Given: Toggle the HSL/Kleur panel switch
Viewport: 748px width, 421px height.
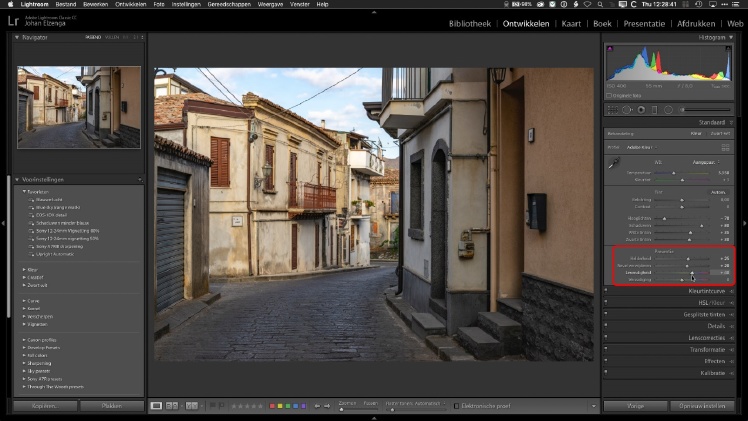Looking at the screenshot, I should (x=606, y=303).
